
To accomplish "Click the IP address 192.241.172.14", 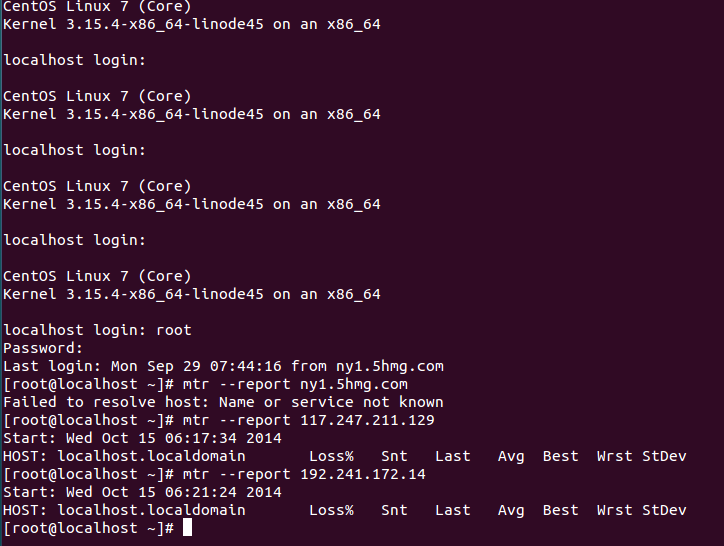I will (363, 474).
